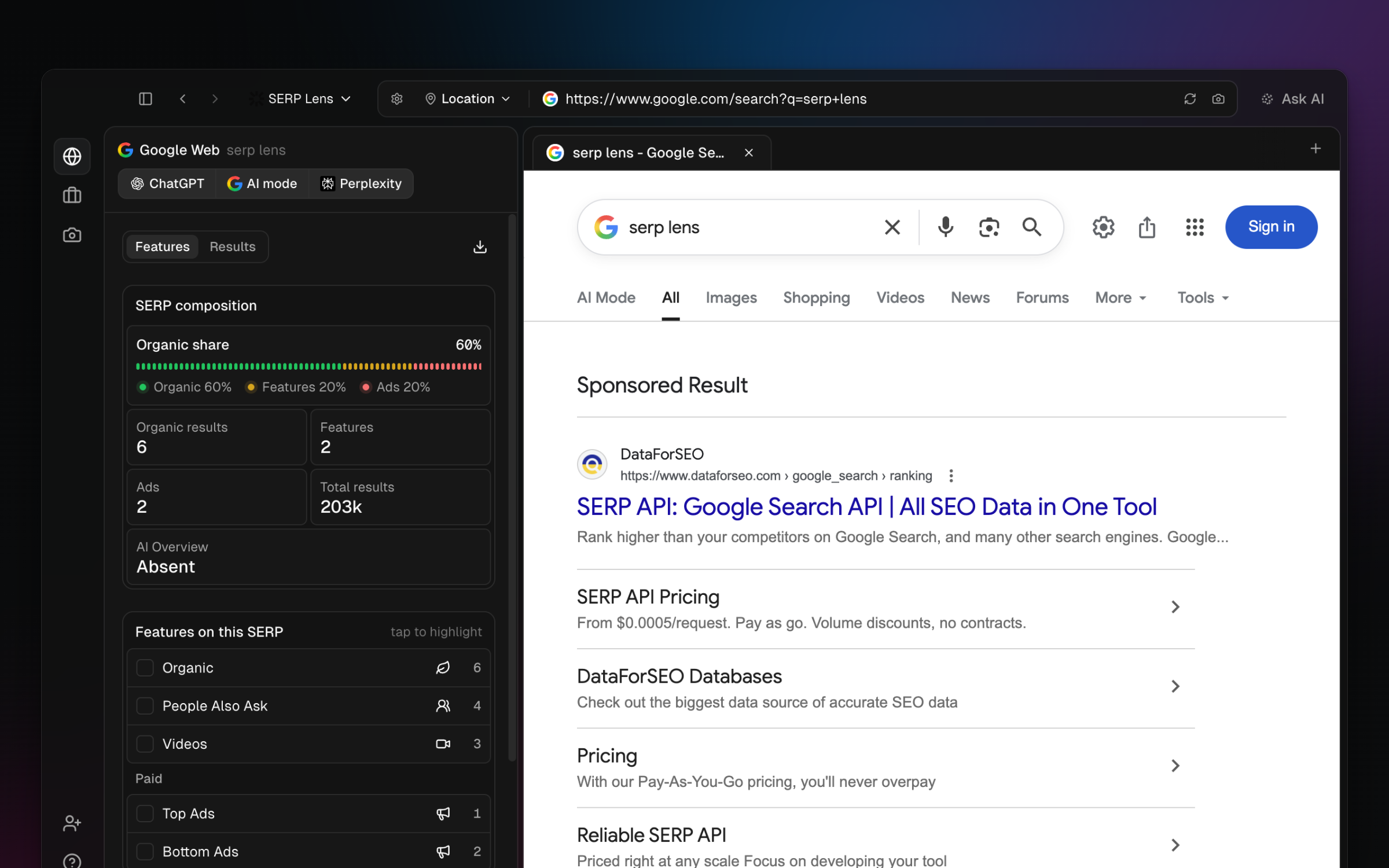Screen dimensions: 1389x868
Task: Clear the Google search box with X
Action: coord(892,227)
